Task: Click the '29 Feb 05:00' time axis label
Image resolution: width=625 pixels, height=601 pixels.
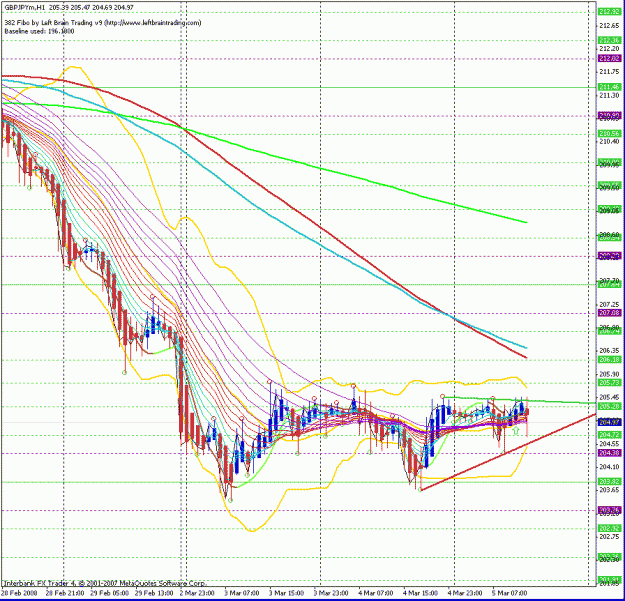Action: [109, 593]
